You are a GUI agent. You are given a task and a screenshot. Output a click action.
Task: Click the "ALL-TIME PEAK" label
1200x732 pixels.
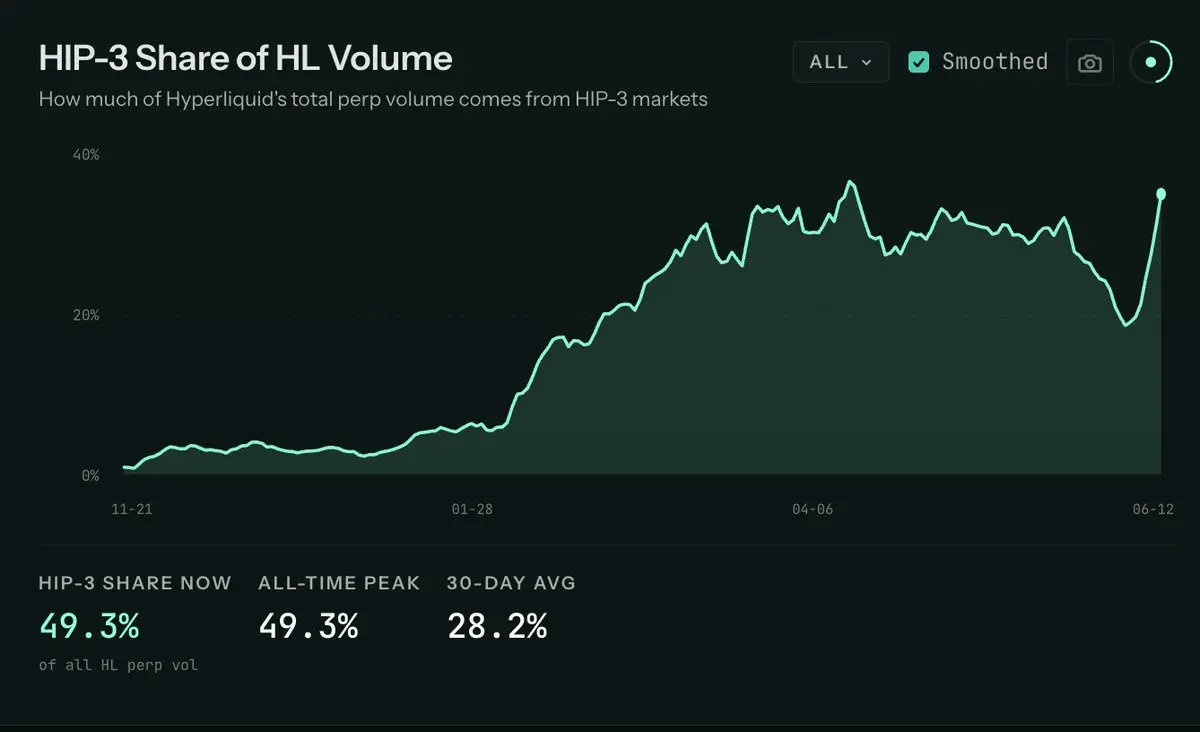tap(339, 583)
